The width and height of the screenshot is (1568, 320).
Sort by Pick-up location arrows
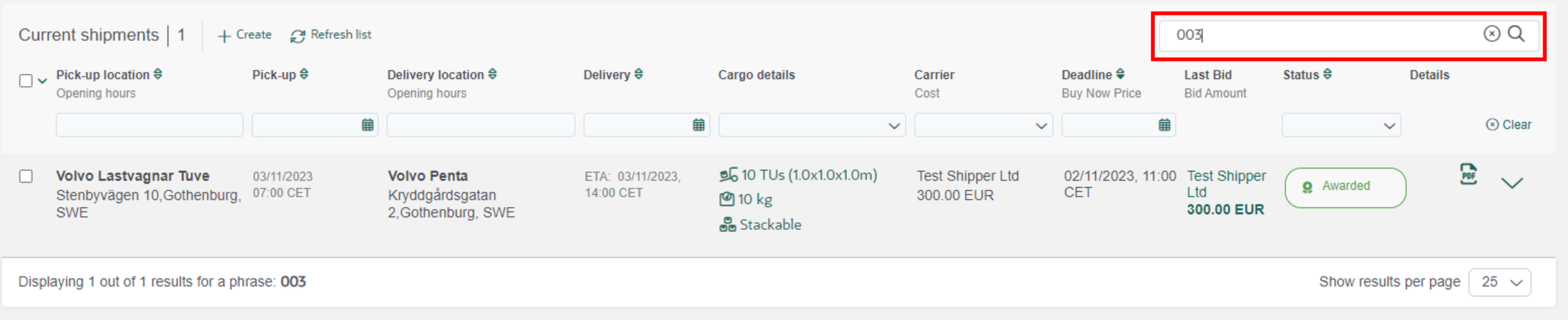tap(158, 74)
